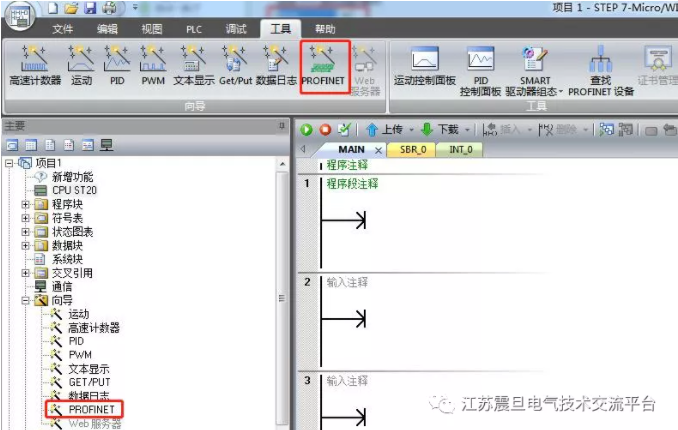Open 运动 wizard in project tree

point(70,314)
